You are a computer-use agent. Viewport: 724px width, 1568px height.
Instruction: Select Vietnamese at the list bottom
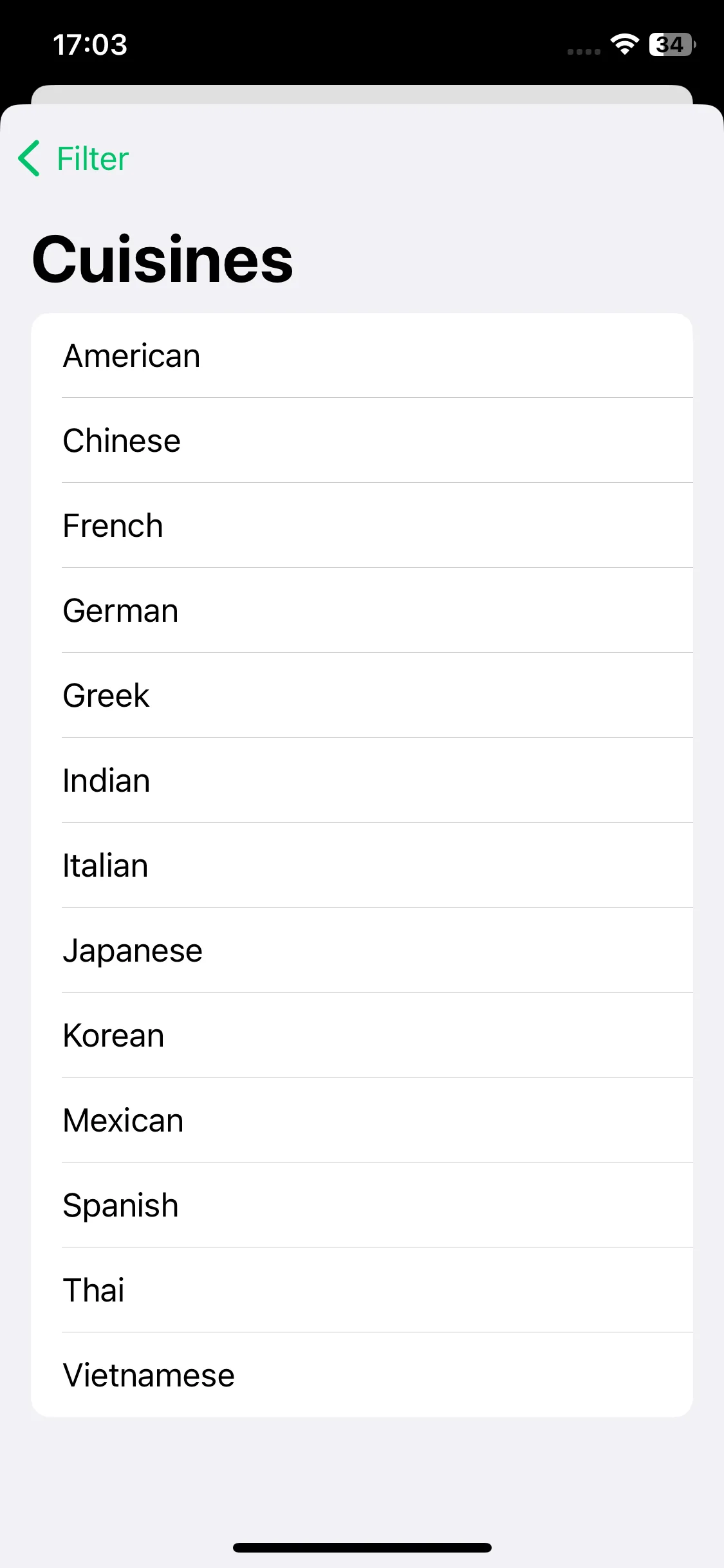click(x=362, y=1375)
